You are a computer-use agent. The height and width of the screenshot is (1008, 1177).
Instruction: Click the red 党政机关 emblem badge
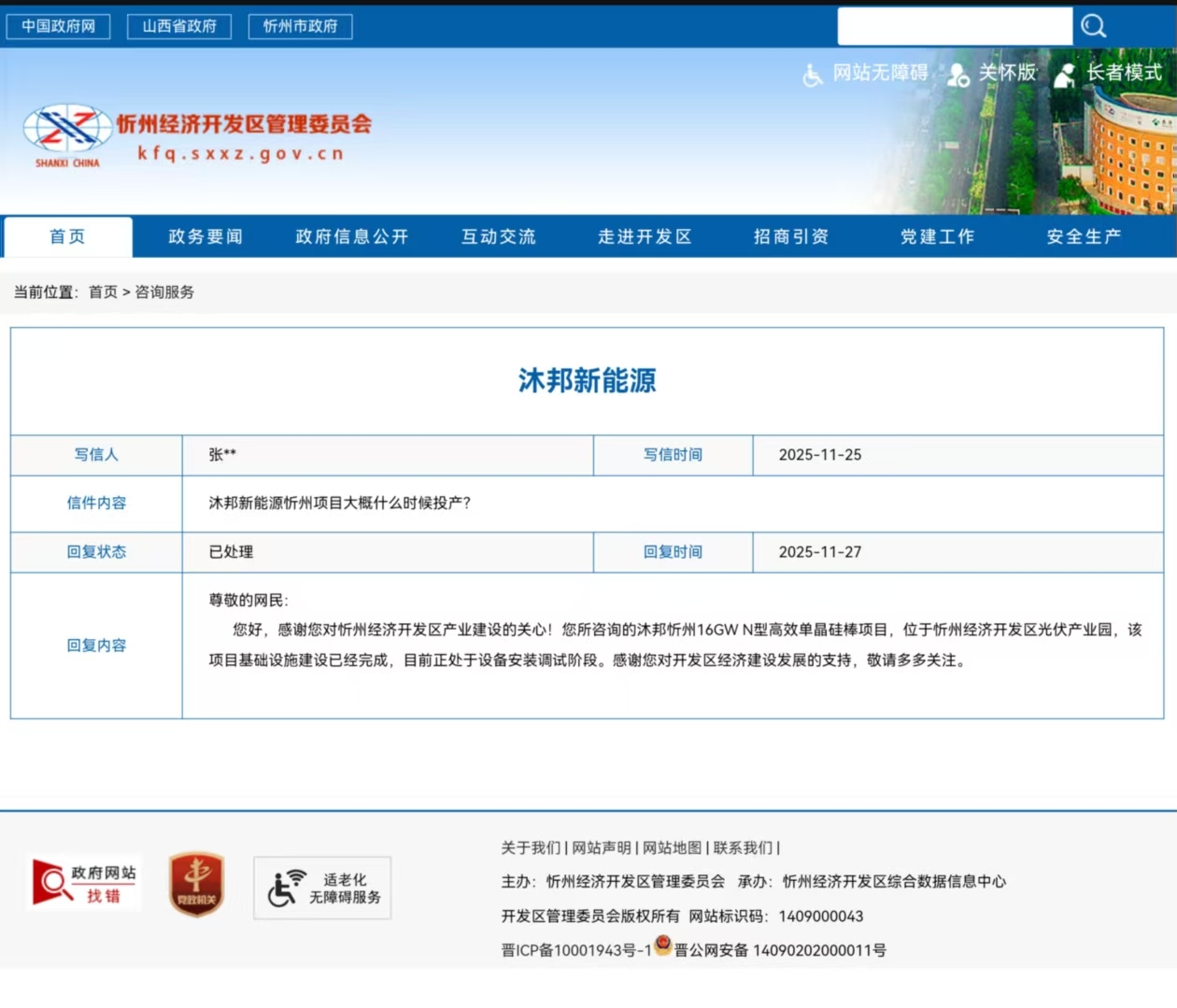point(196,884)
